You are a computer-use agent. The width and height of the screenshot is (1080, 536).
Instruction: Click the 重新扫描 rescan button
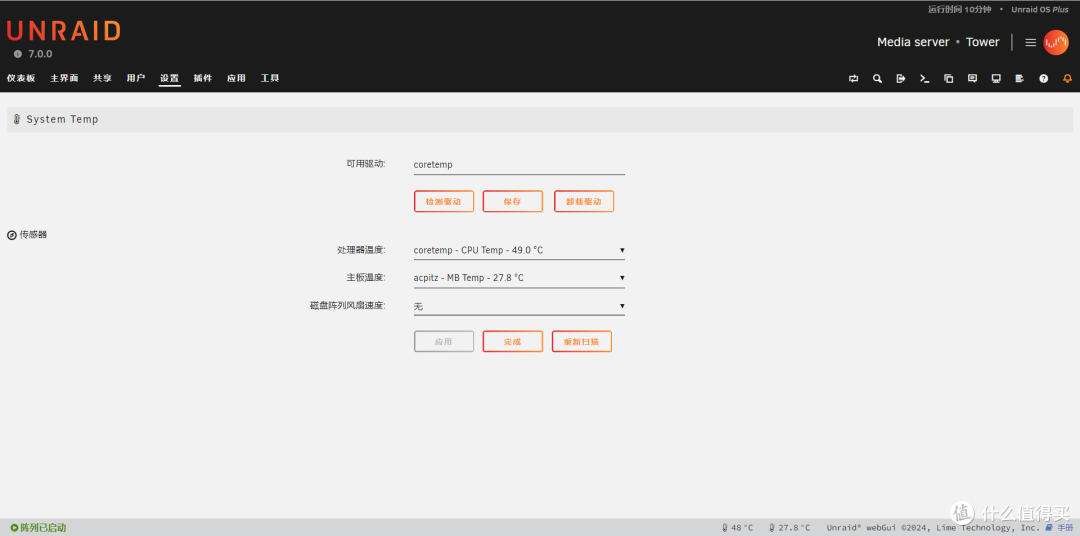click(581, 342)
